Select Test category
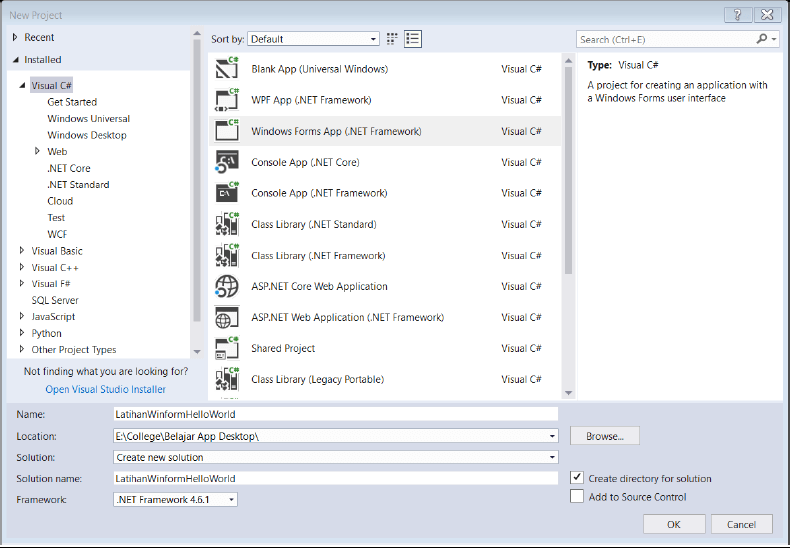 click(56, 217)
